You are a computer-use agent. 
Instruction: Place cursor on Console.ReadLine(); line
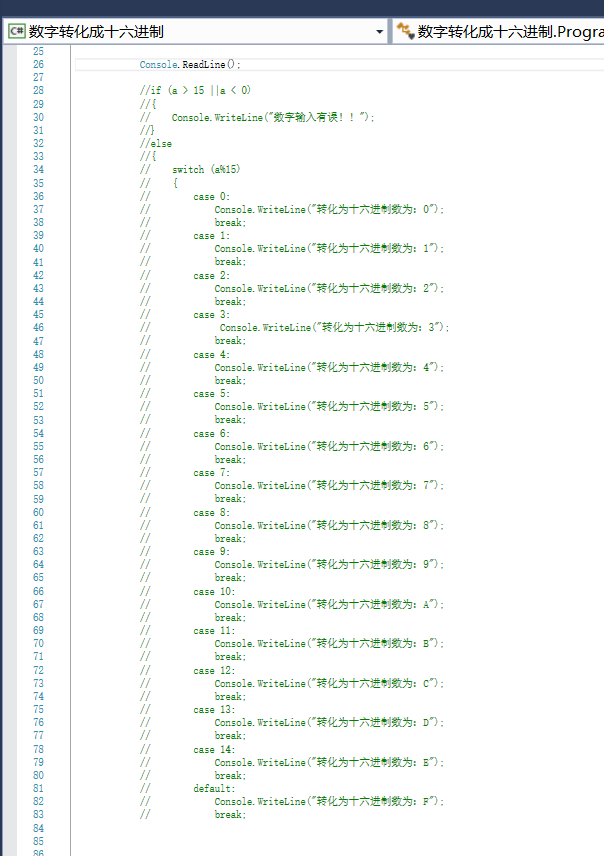coord(190,64)
